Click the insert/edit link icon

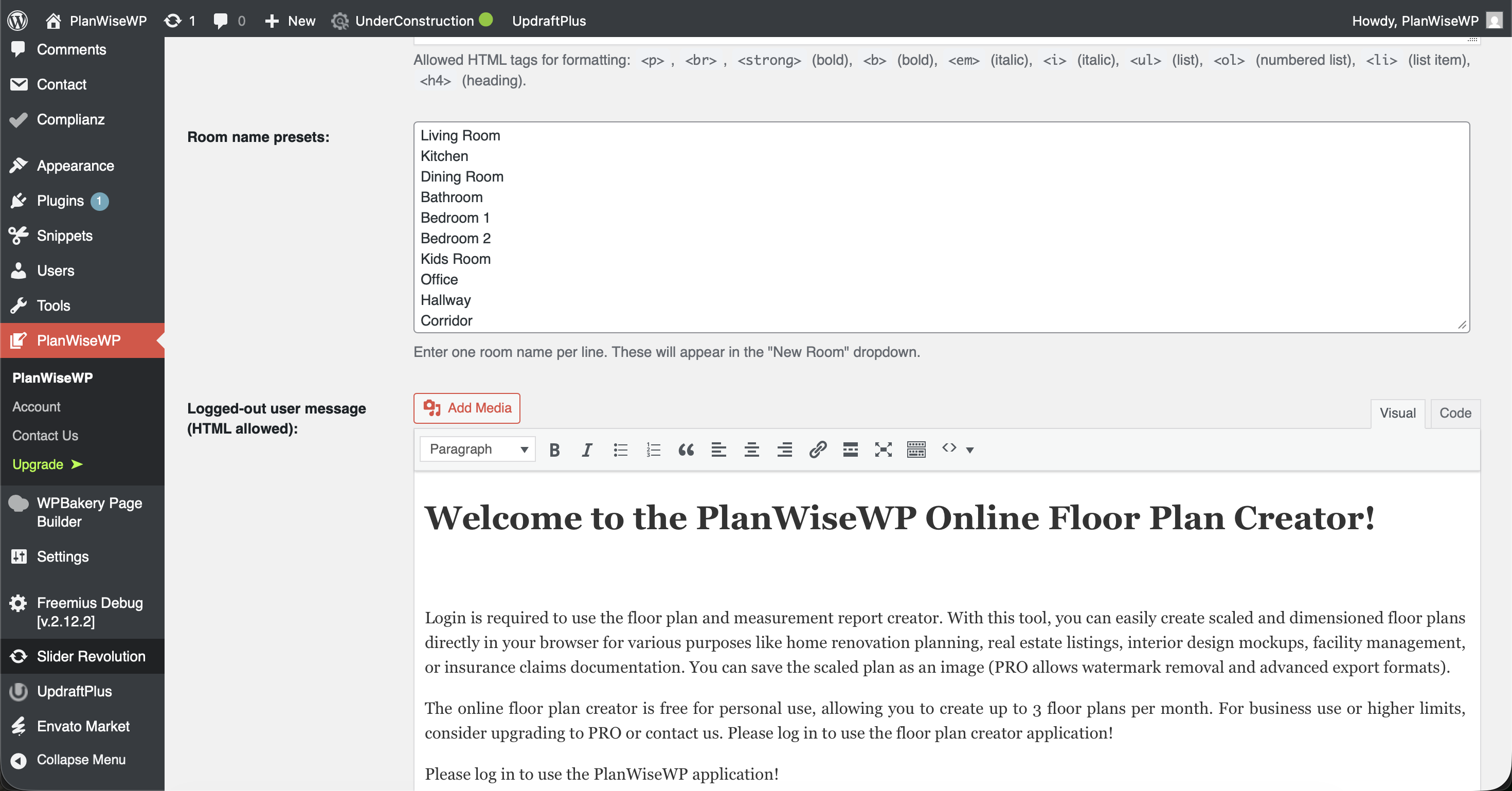818,450
